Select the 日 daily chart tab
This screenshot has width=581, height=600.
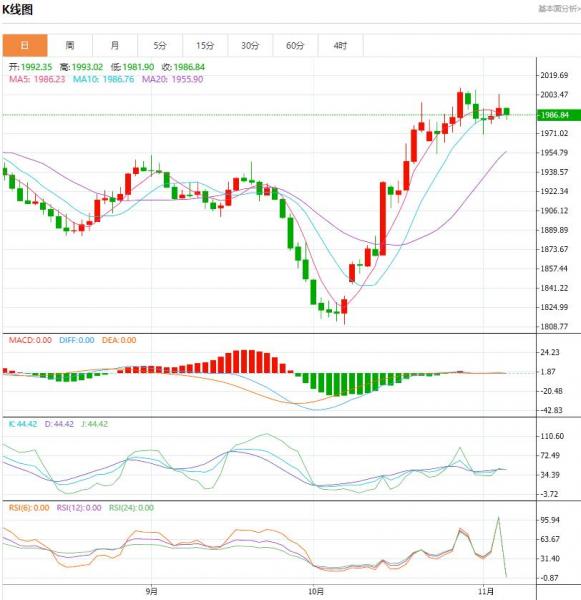25,46
